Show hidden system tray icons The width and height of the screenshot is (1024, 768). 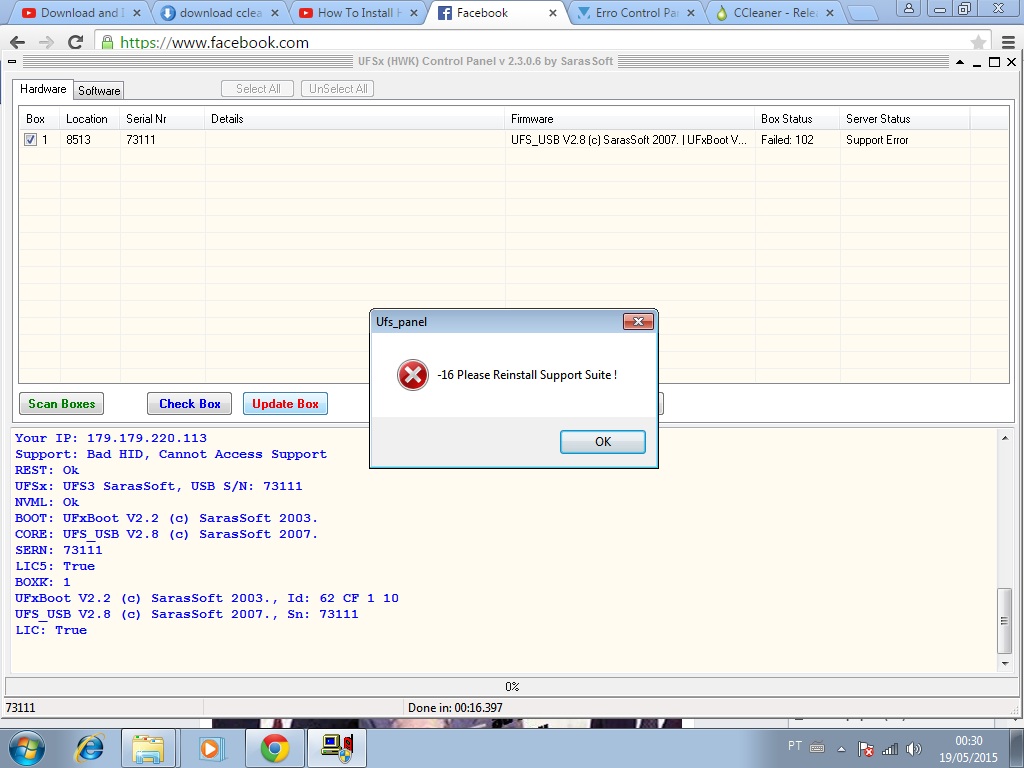pos(842,749)
